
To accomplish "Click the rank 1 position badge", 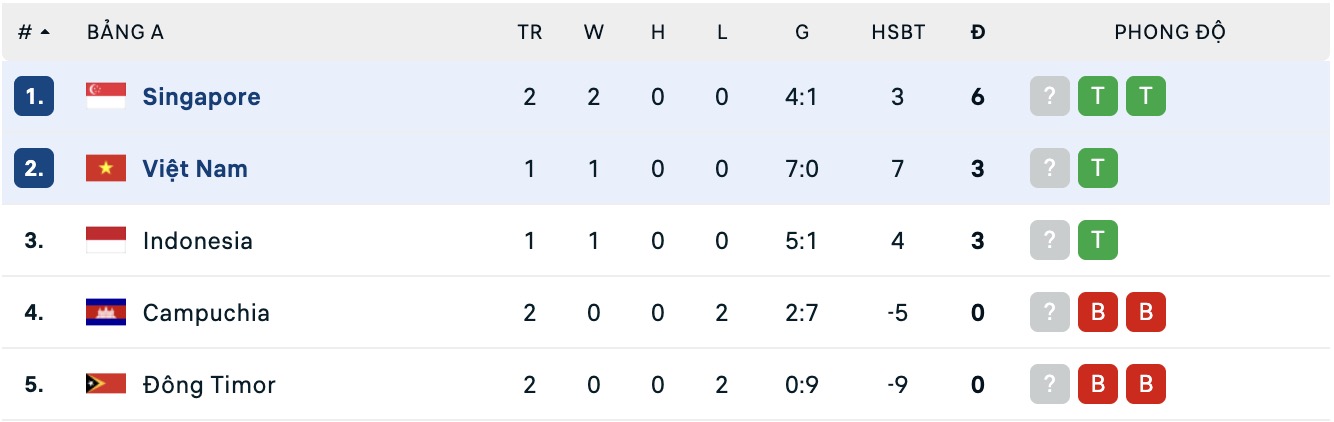I will click(34, 96).
